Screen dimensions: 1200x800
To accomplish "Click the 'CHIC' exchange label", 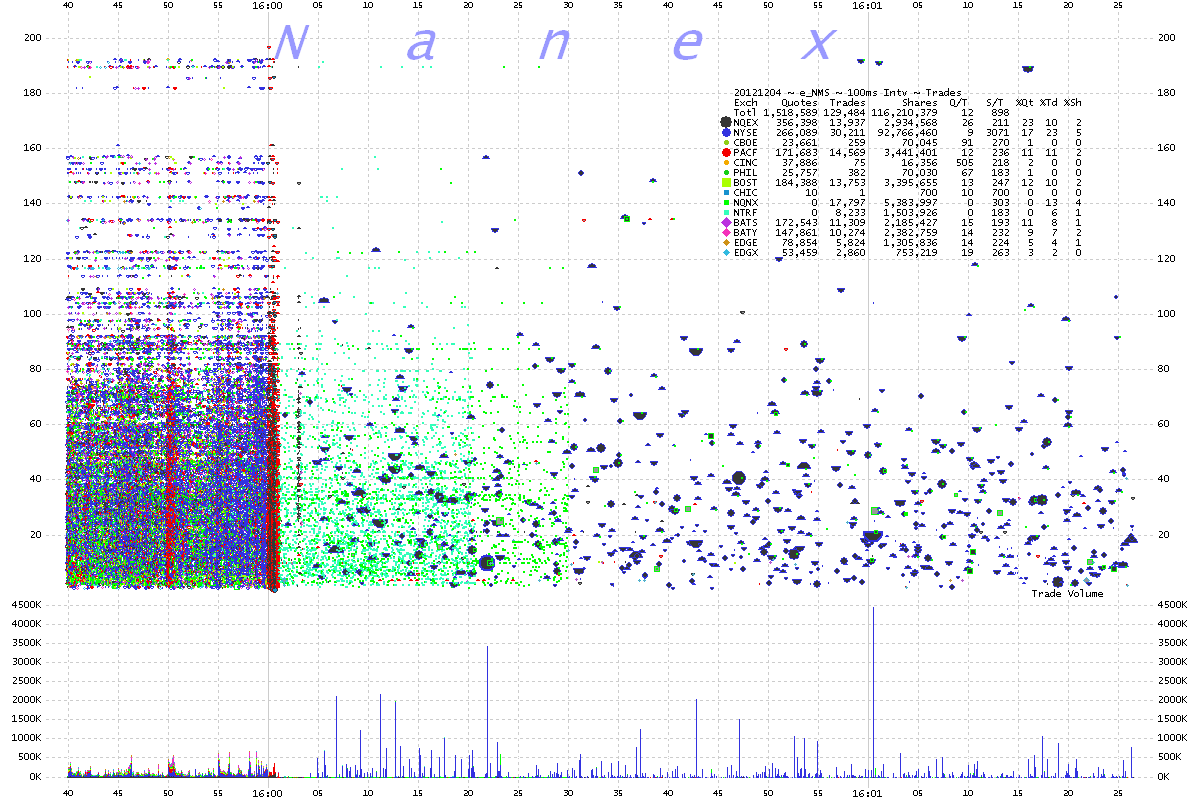I will pyautogui.click(x=745, y=193).
